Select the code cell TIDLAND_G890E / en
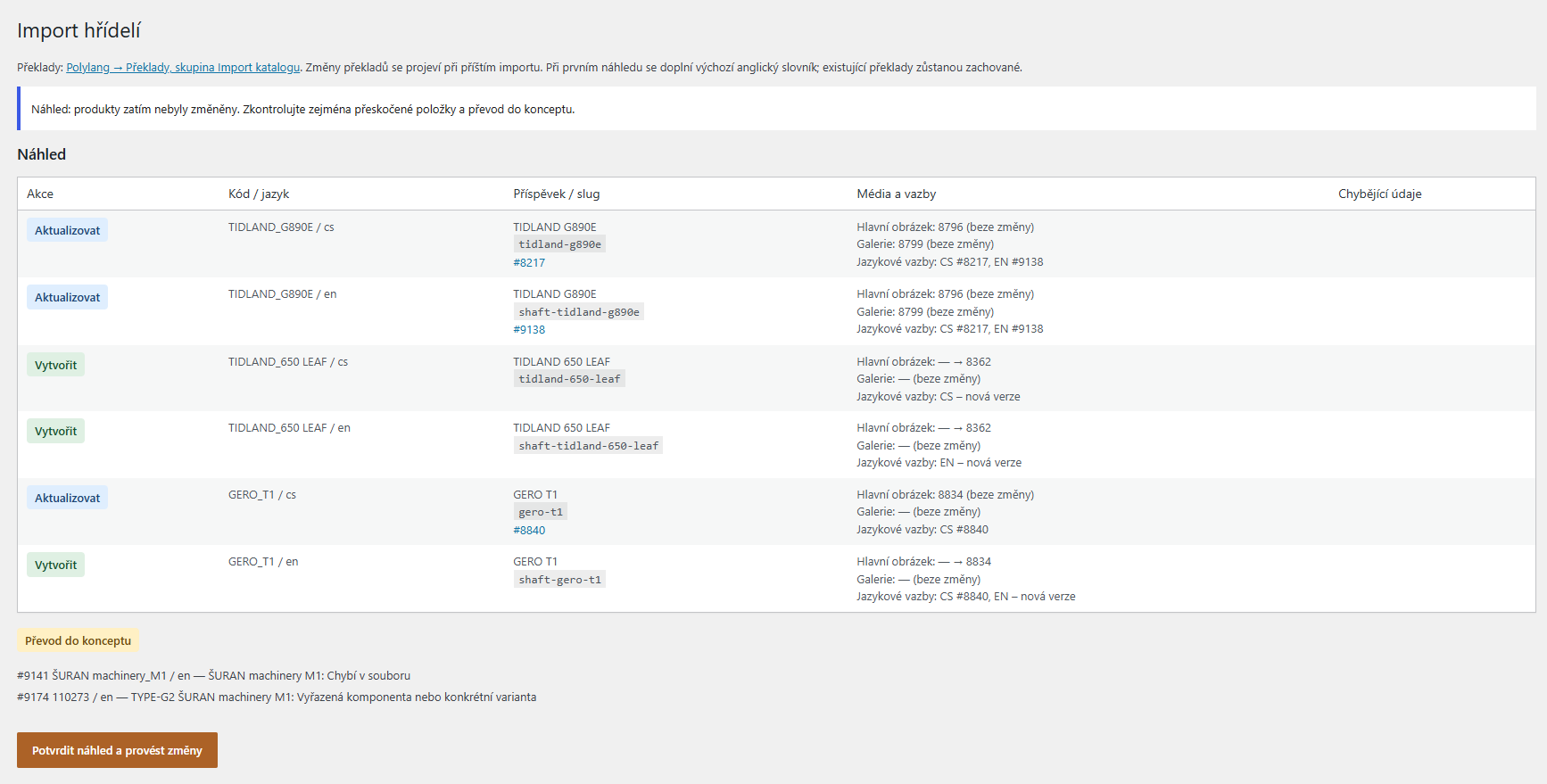This screenshot has height=784, width=1547. pos(283,294)
